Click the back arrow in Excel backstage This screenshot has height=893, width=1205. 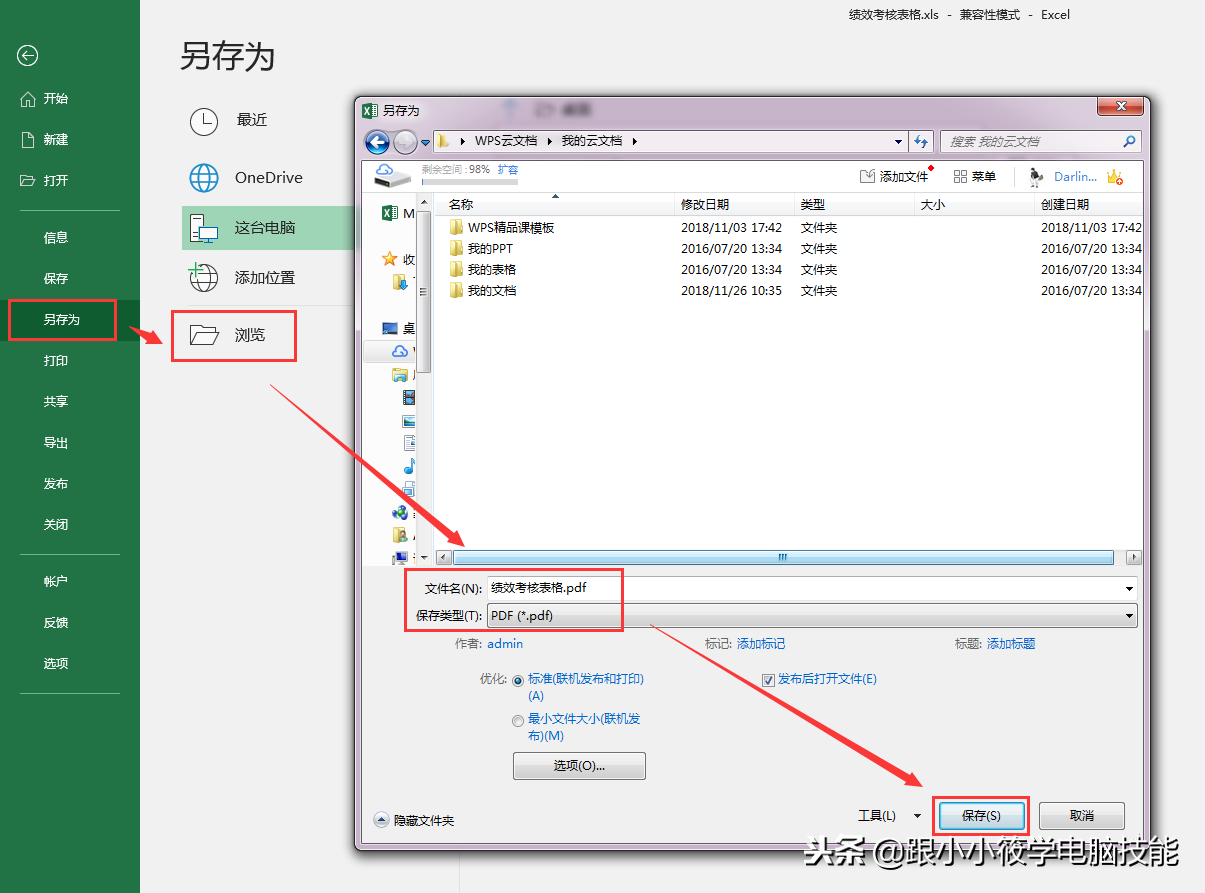[28, 56]
